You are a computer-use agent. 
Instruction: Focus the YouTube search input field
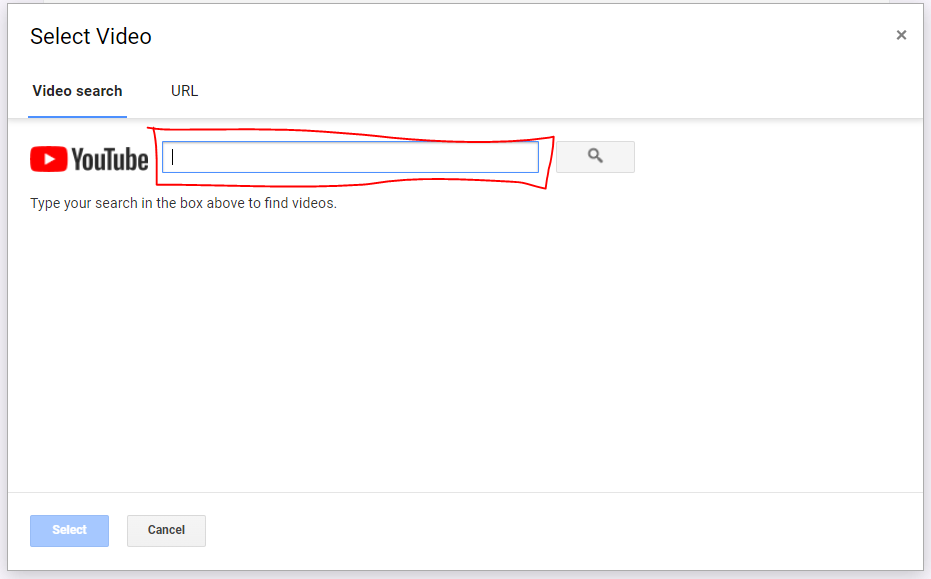click(x=350, y=157)
